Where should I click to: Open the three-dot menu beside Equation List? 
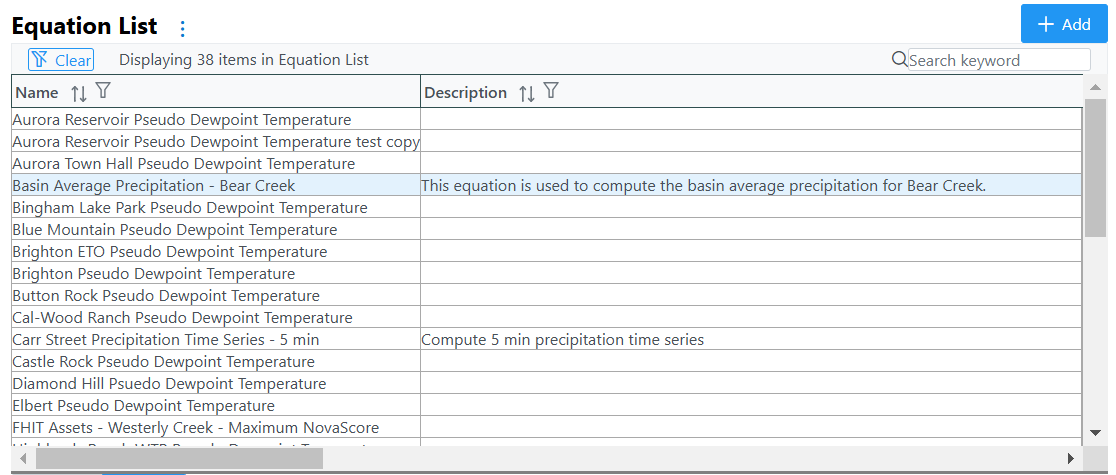click(x=183, y=28)
